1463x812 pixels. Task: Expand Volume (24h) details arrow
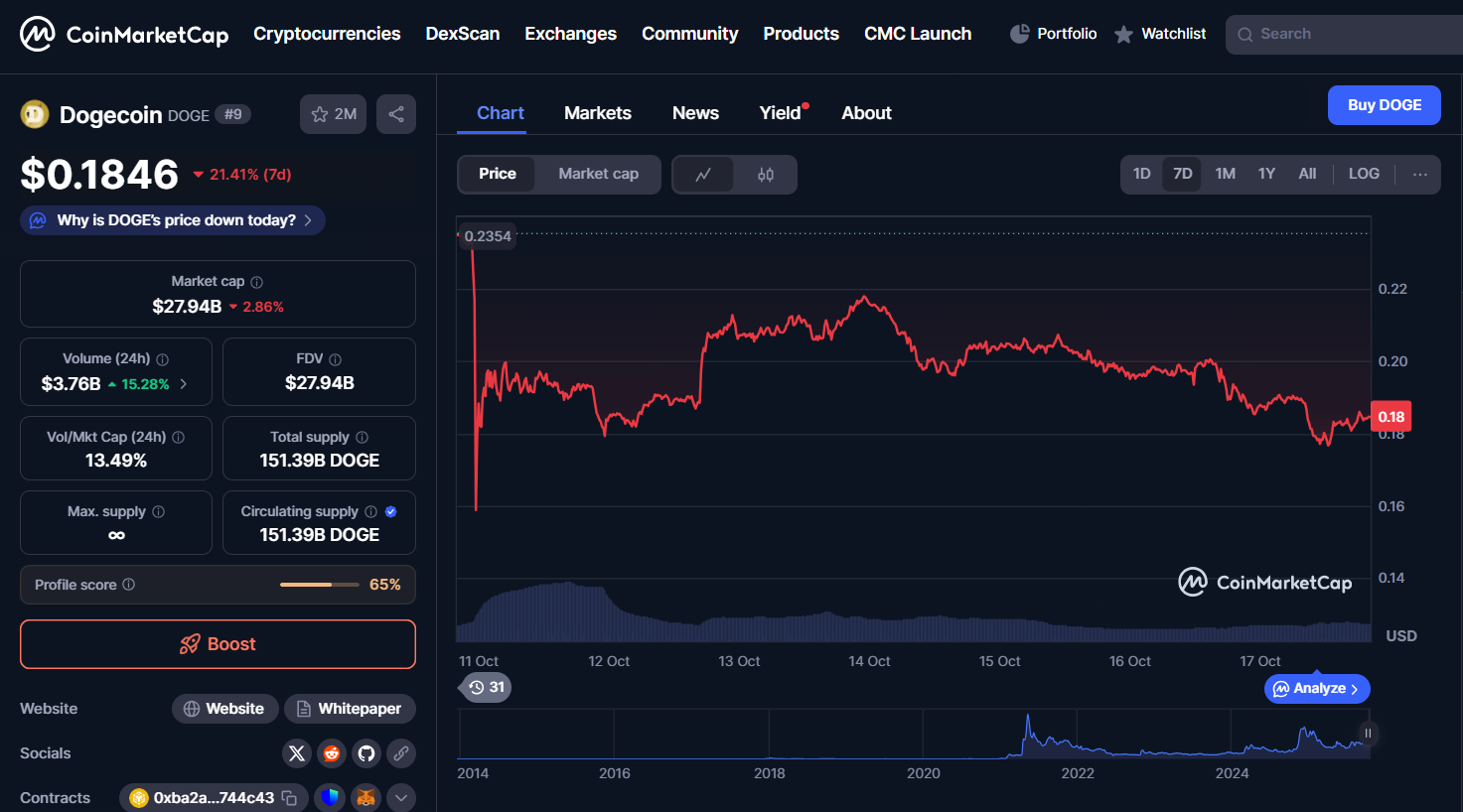tap(184, 384)
